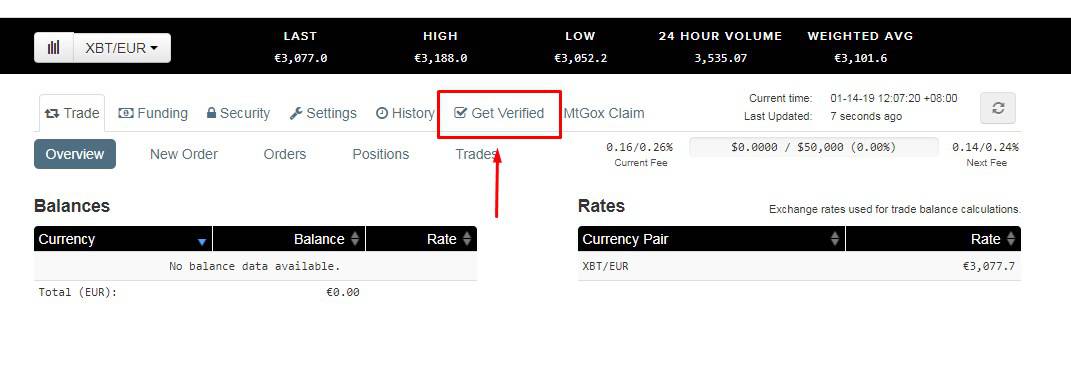This screenshot has width=1071, height=371.
Task: Click the fee volume progress bar
Action: coord(813,147)
